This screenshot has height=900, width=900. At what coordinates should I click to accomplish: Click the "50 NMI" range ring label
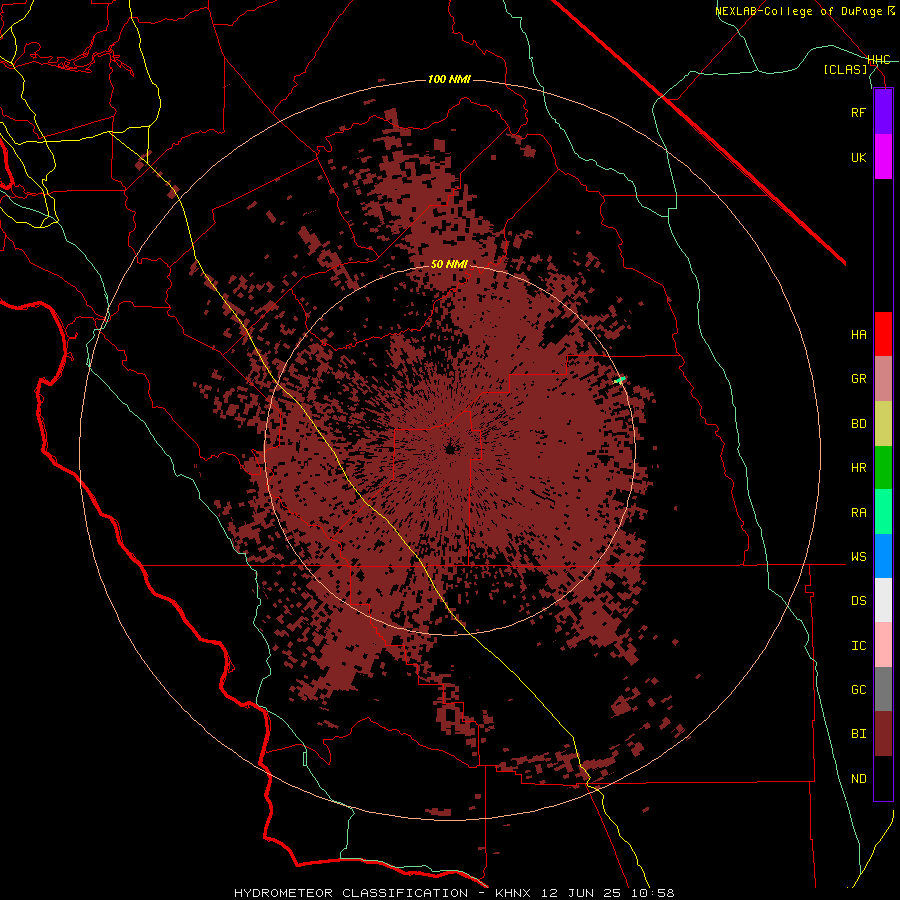coord(449,264)
